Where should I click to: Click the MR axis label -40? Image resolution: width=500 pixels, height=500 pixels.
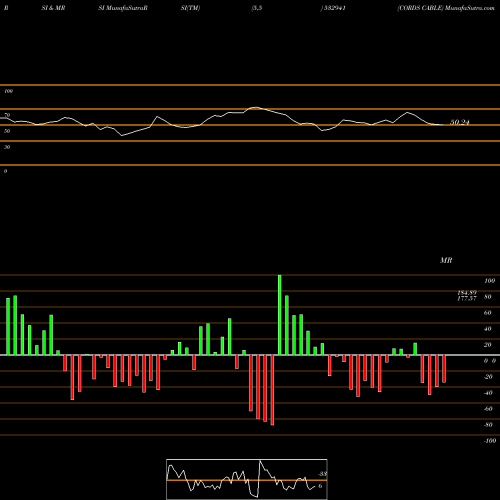488,393
